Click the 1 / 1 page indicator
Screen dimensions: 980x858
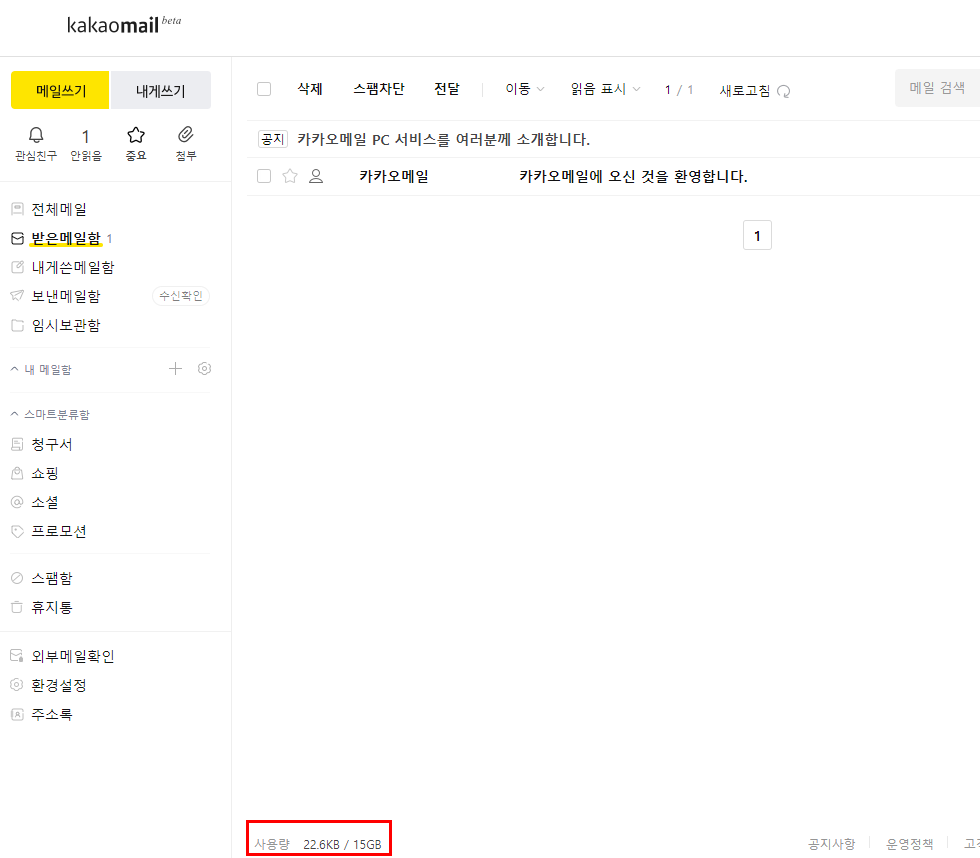click(x=679, y=90)
